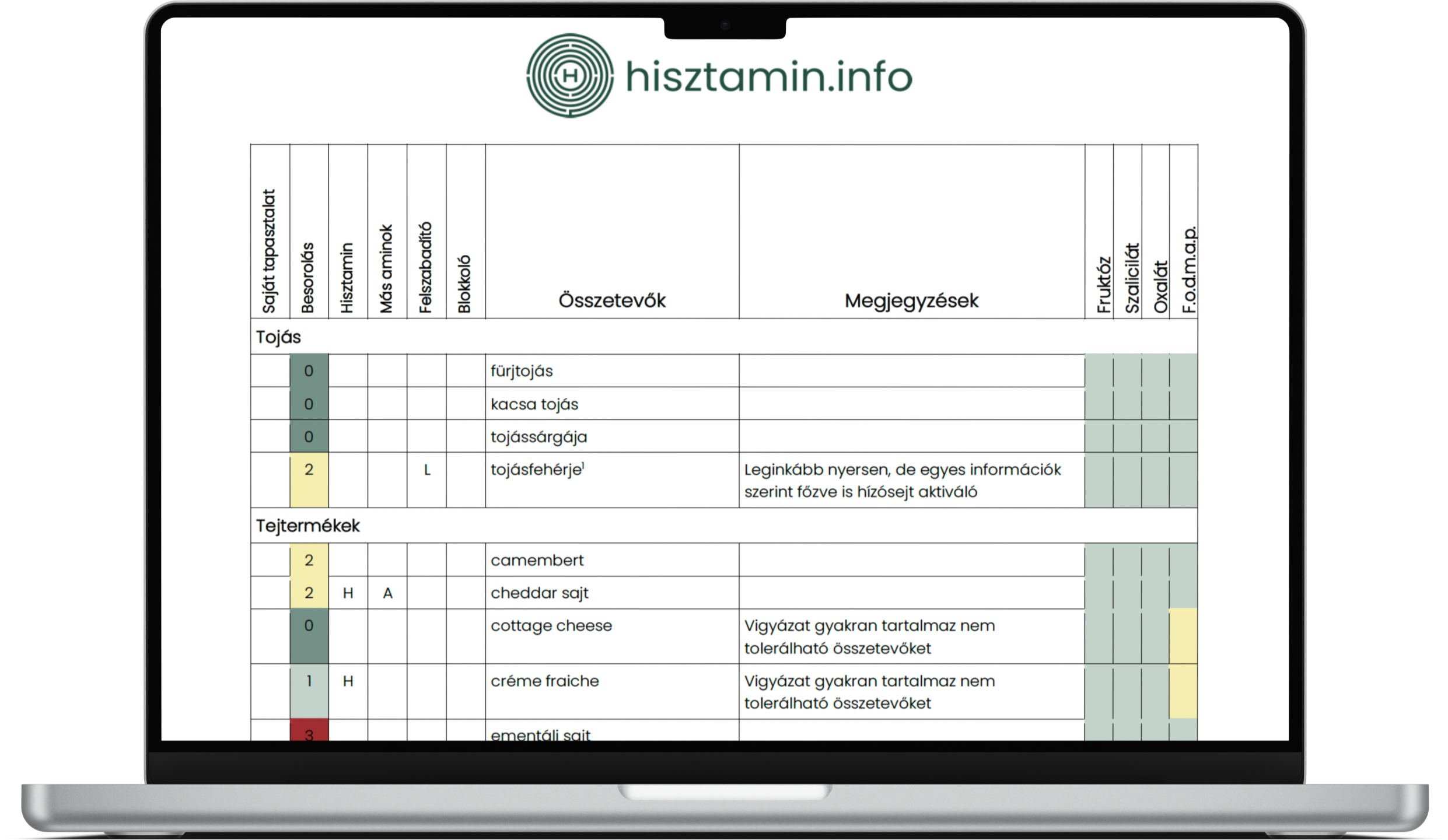Image resolution: width=1448 pixels, height=840 pixels.
Task: Select the Megjegyzések column header
Action: 911,300
